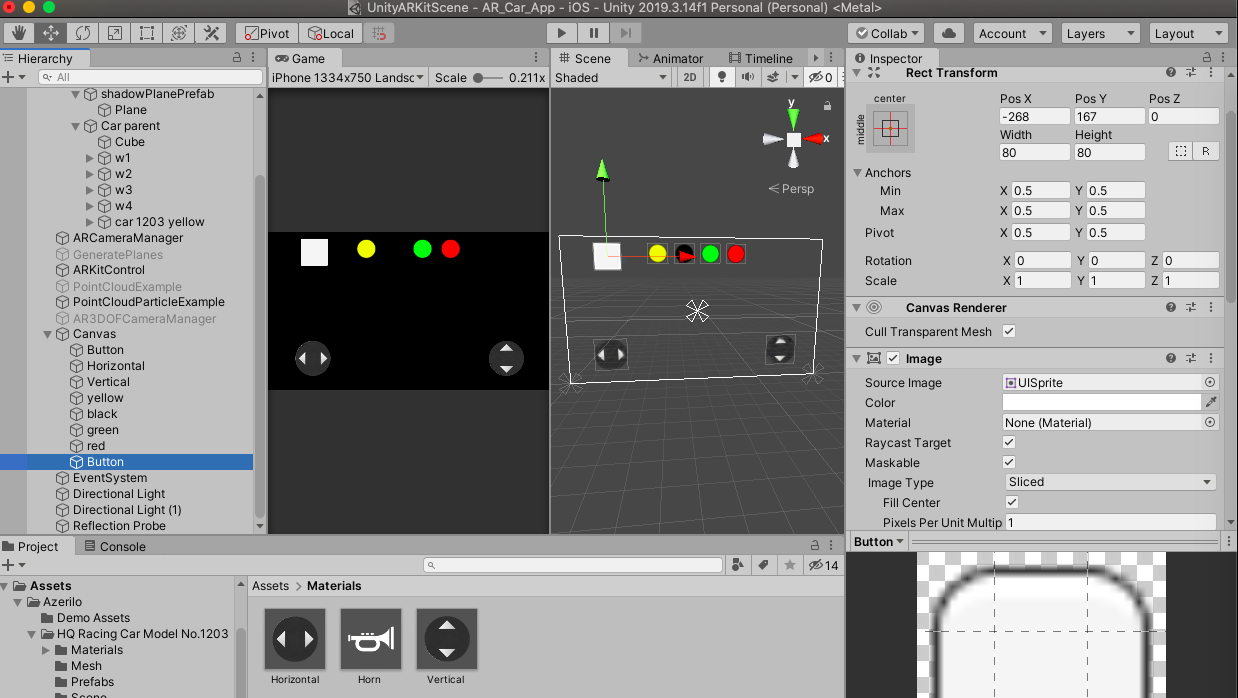Open the Image Type dropdown
The image size is (1238, 698).
pos(1109,482)
